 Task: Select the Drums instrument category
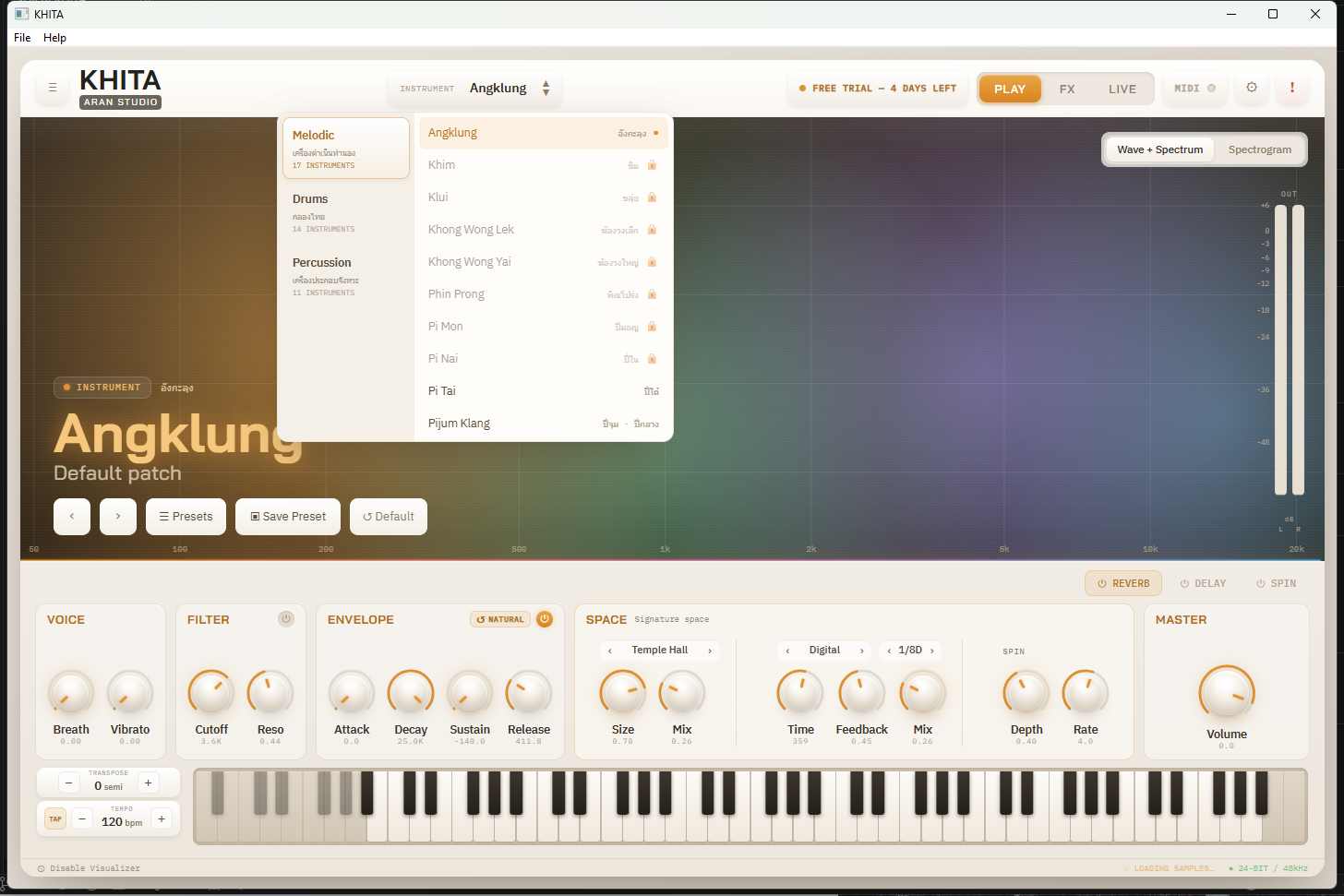click(x=346, y=212)
